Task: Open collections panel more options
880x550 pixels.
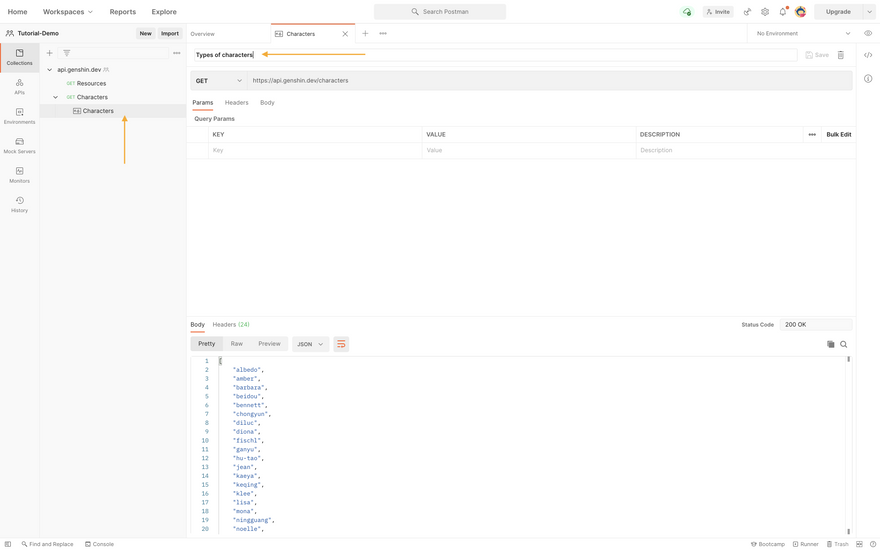Action: 177,53
